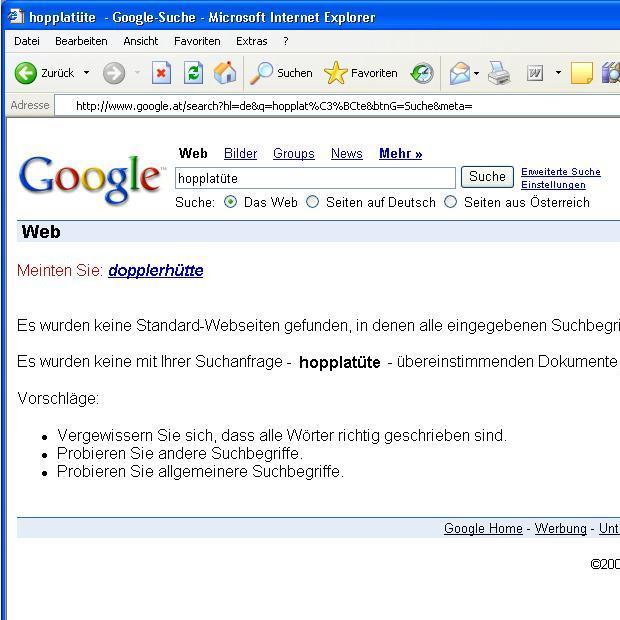Open Einstellungen link
This screenshot has width=620, height=620.
(x=553, y=185)
